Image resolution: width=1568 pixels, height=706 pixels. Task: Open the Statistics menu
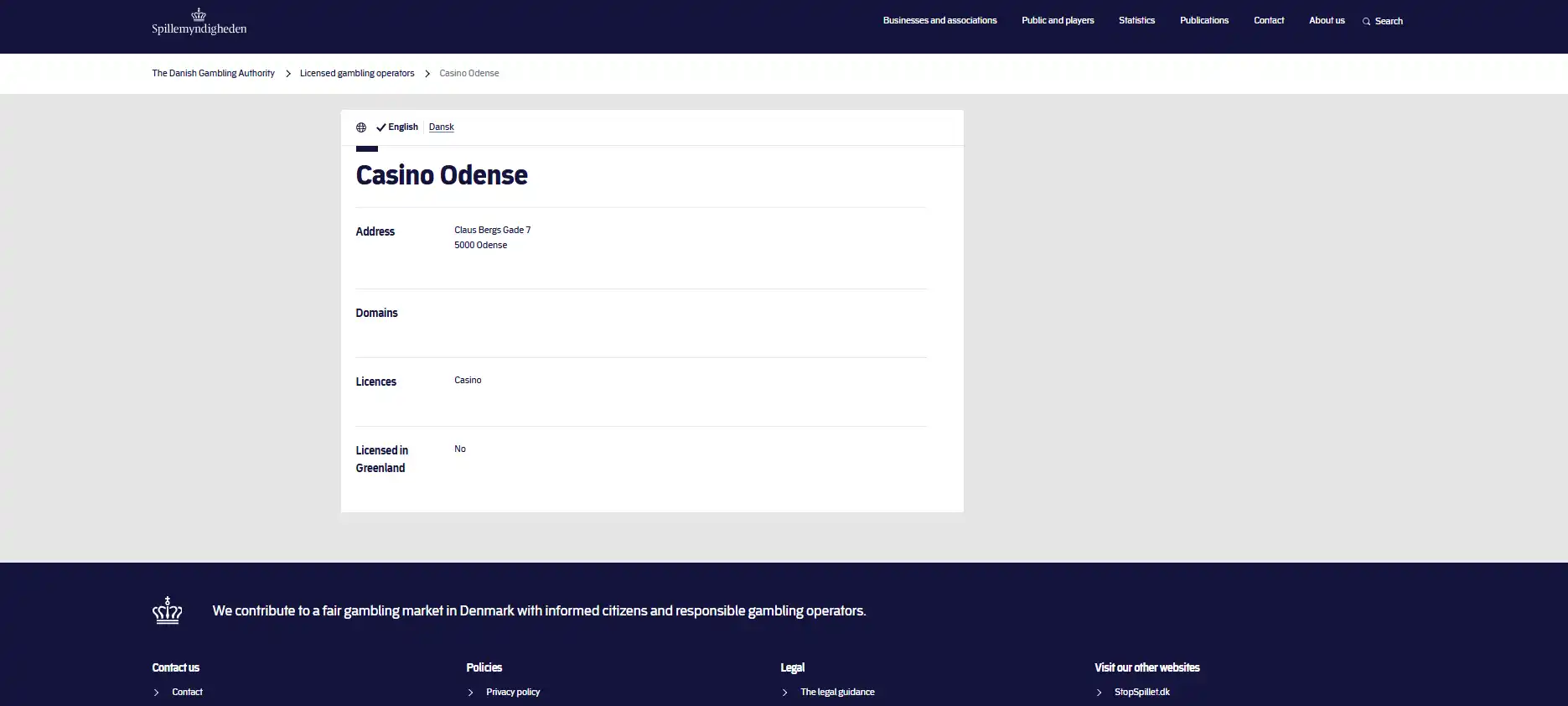pyautogui.click(x=1136, y=20)
